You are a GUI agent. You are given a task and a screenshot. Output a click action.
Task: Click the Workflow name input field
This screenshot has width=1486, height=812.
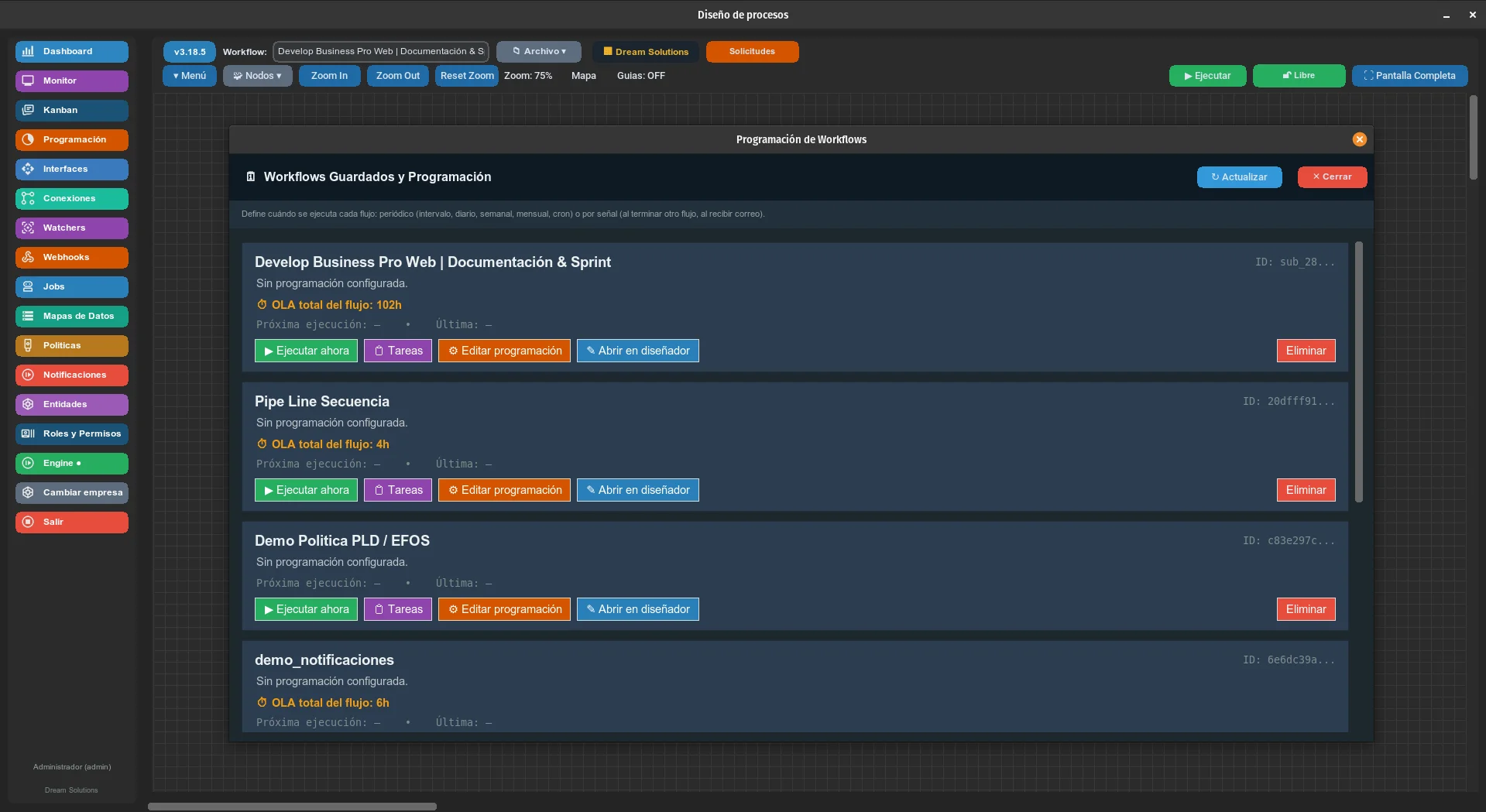coord(381,52)
